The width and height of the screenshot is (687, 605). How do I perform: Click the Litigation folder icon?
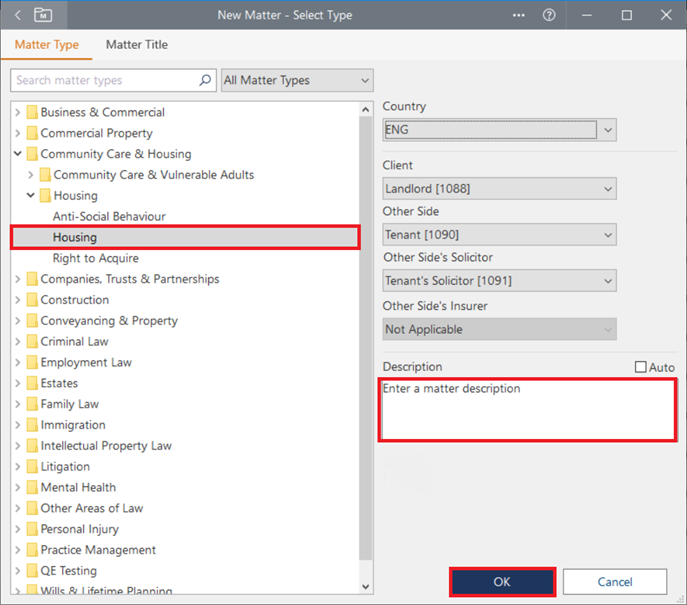(32, 467)
